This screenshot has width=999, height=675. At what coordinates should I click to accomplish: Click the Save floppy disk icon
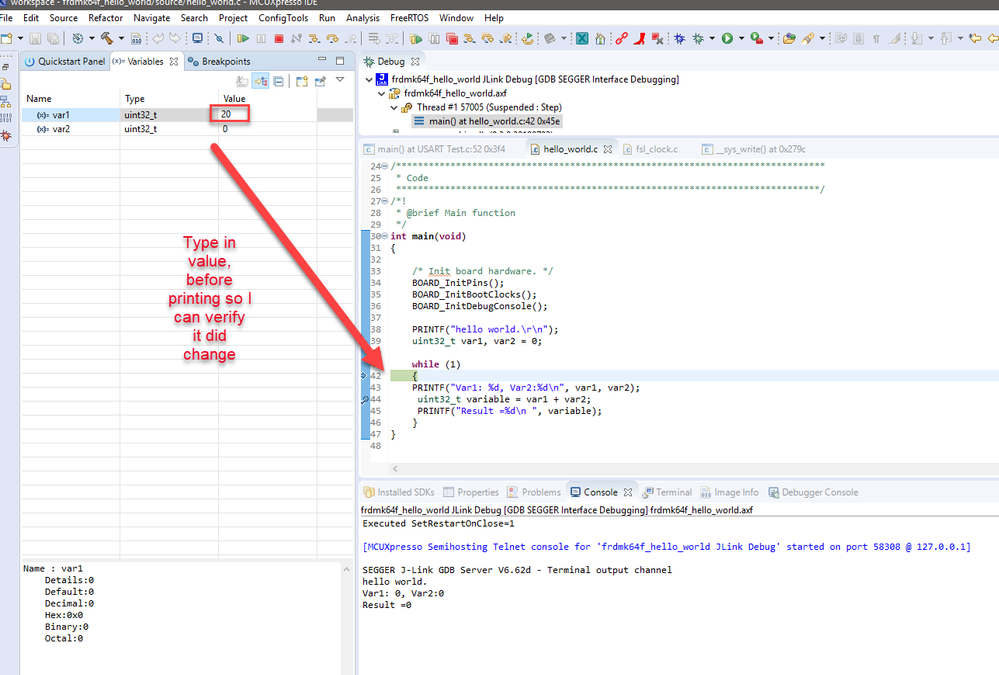point(35,39)
